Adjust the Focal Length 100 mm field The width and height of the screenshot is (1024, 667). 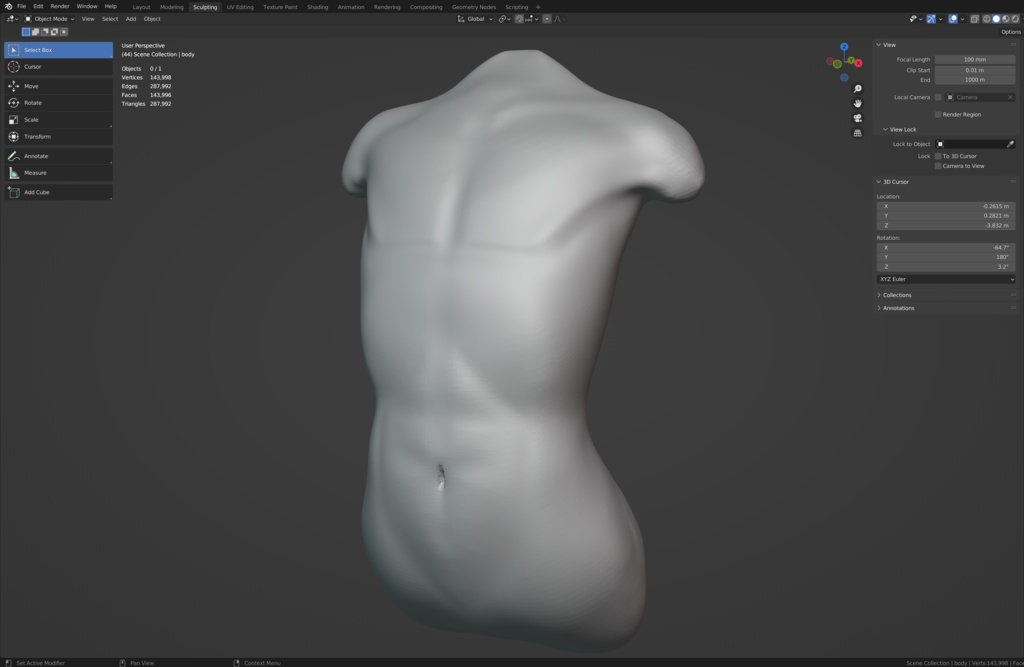click(974, 59)
